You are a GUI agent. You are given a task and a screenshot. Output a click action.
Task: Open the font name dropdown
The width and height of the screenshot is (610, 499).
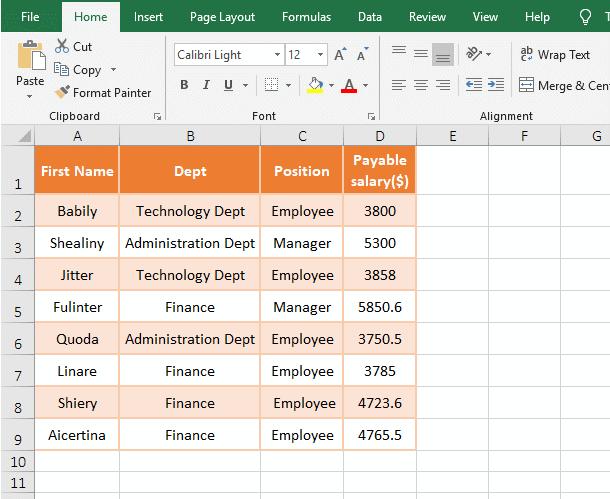(x=277, y=54)
